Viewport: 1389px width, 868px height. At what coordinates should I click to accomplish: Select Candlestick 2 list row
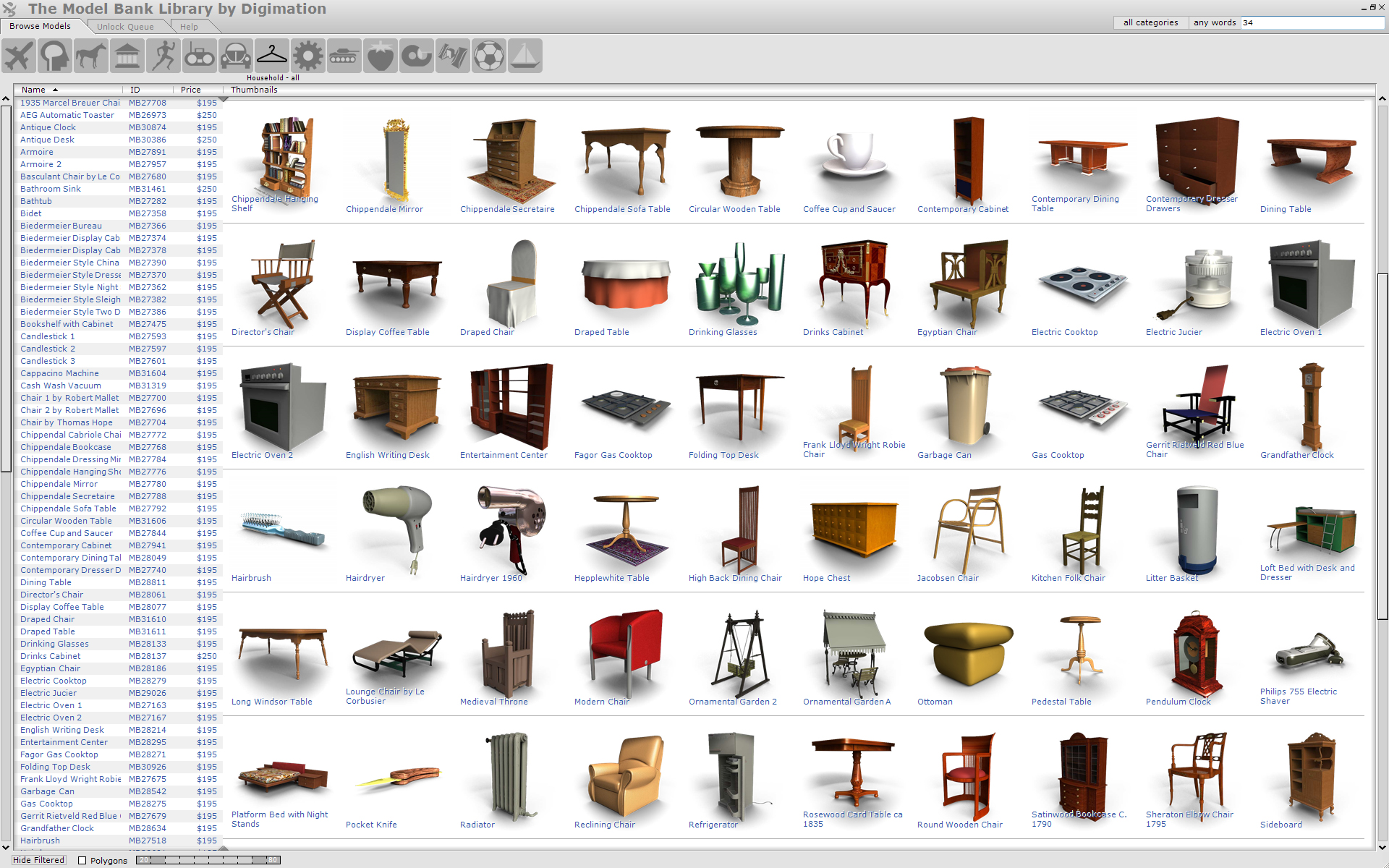click(x=118, y=349)
